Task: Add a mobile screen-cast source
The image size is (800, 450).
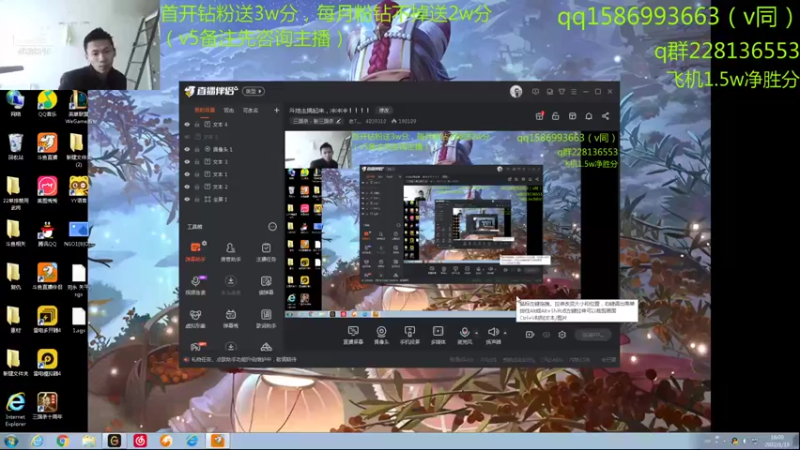Action: (409, 335)
